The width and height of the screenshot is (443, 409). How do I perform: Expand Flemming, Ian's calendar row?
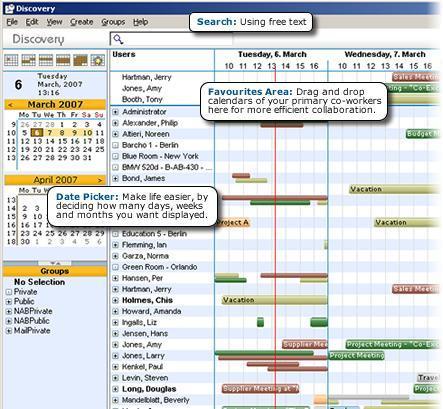(x=115, y=245)
